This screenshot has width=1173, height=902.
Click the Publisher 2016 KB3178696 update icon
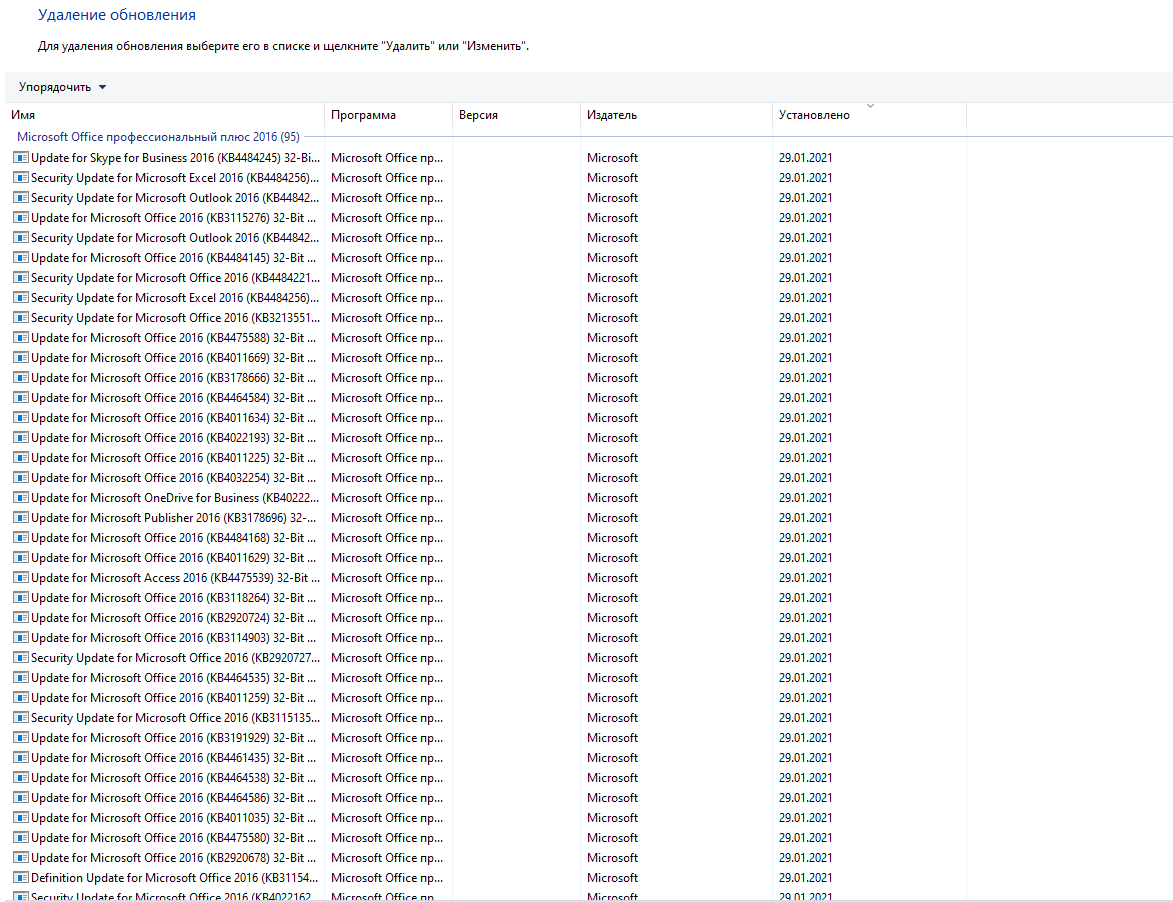(x=21, y=518)
